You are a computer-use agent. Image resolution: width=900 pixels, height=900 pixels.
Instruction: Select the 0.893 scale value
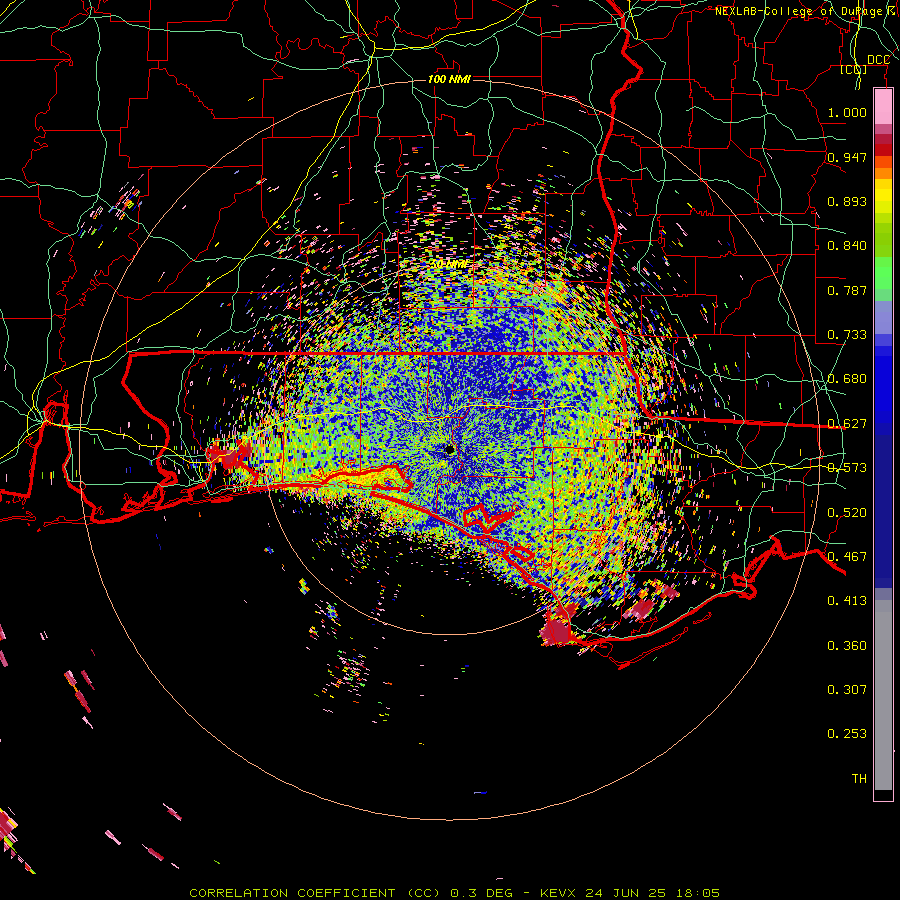point(847,201)
